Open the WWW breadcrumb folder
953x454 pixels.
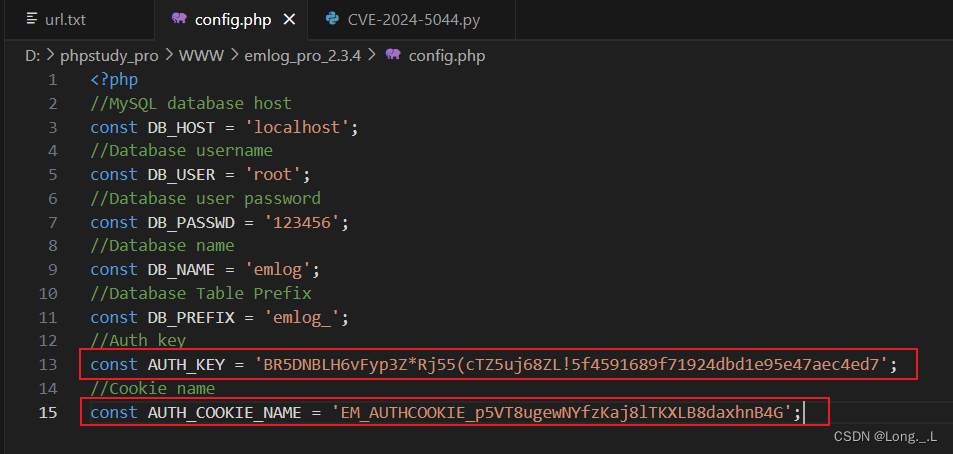click(201, 56)
